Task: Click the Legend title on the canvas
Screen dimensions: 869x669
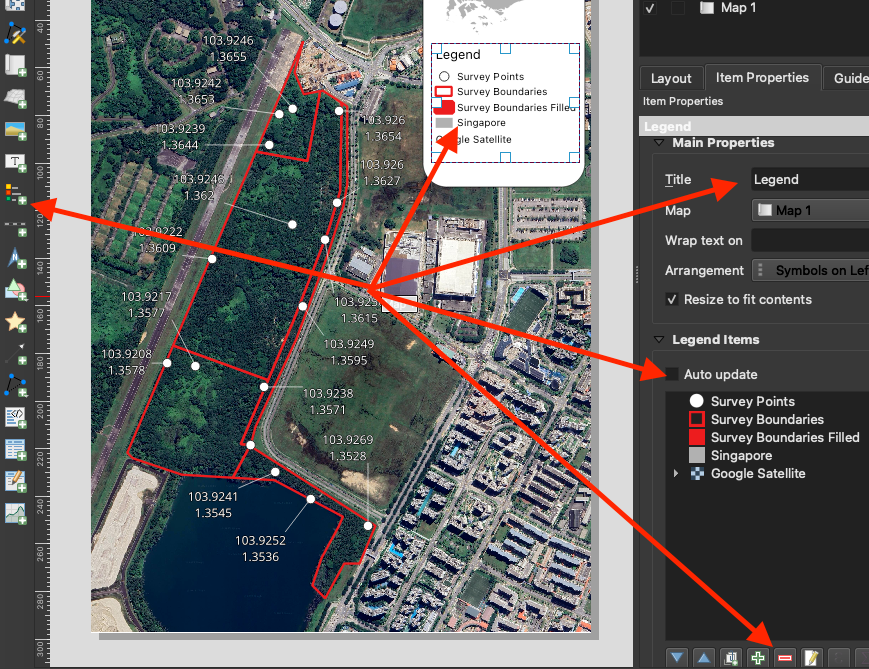Action: (458, 54)
